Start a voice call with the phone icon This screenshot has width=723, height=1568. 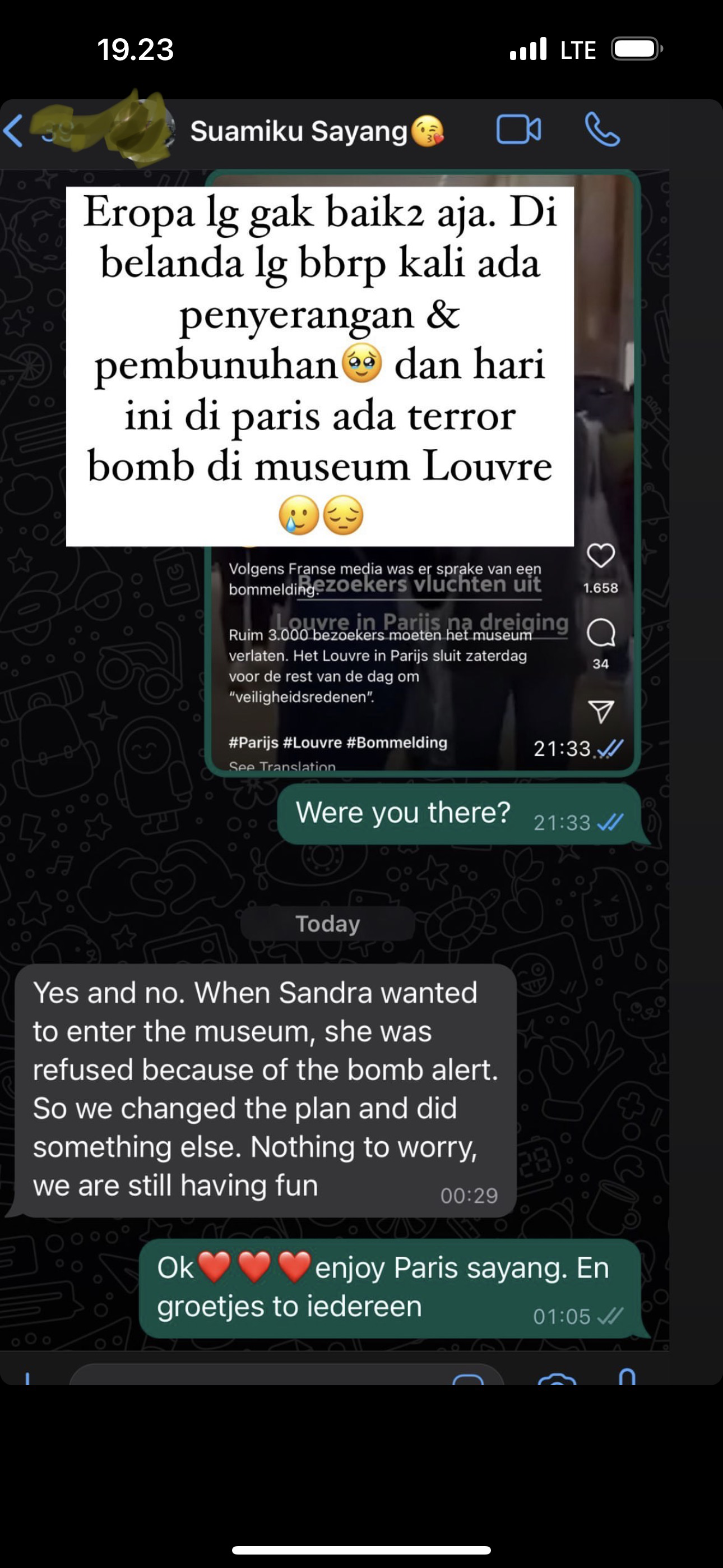coord(602,130)
